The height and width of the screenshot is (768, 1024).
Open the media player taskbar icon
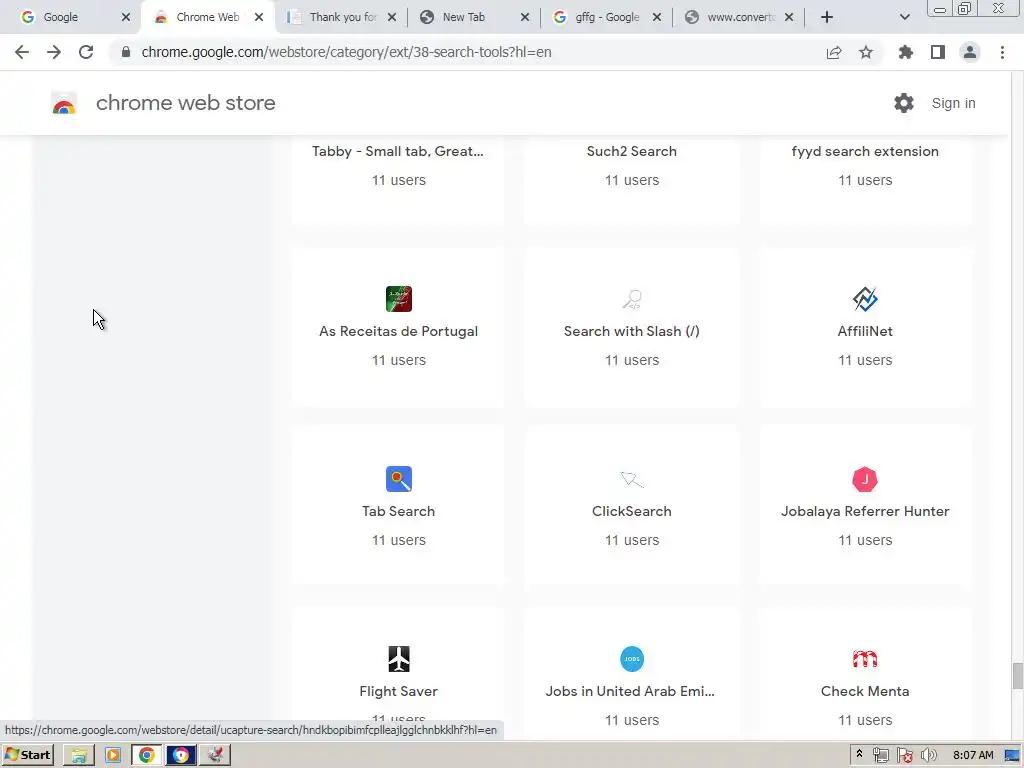[113, 756]
